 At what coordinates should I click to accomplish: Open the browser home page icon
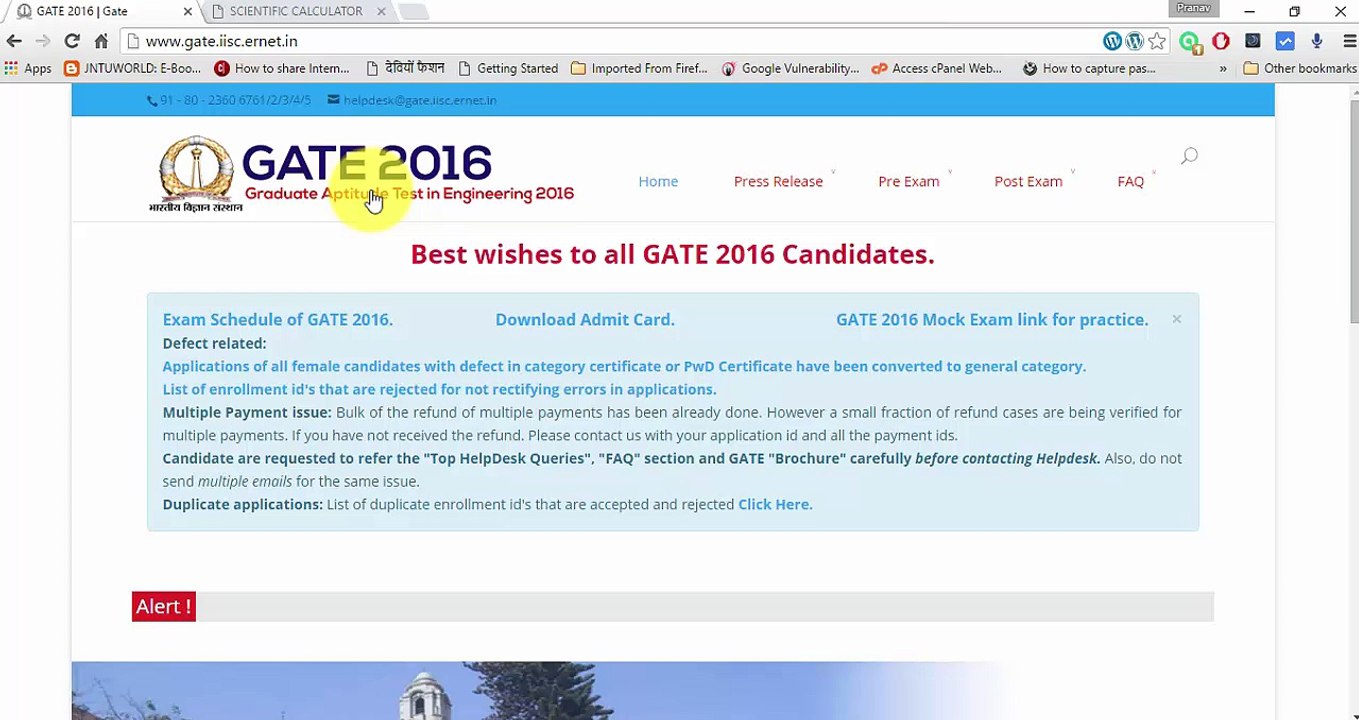(101, 41)
